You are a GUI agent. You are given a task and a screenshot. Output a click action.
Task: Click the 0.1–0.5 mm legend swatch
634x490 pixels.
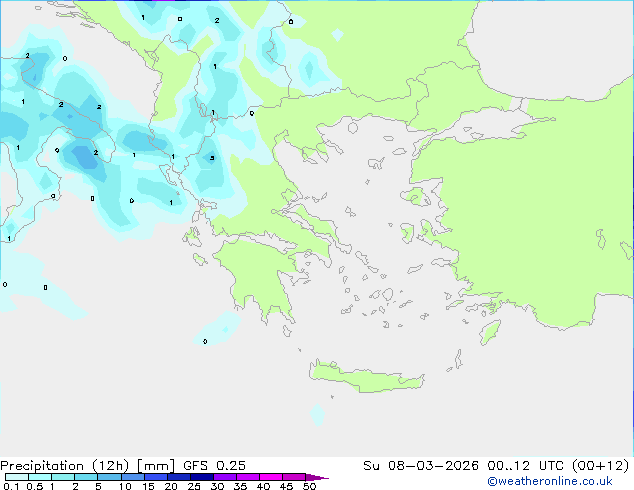pyautogui.click(x=17, y=477)
